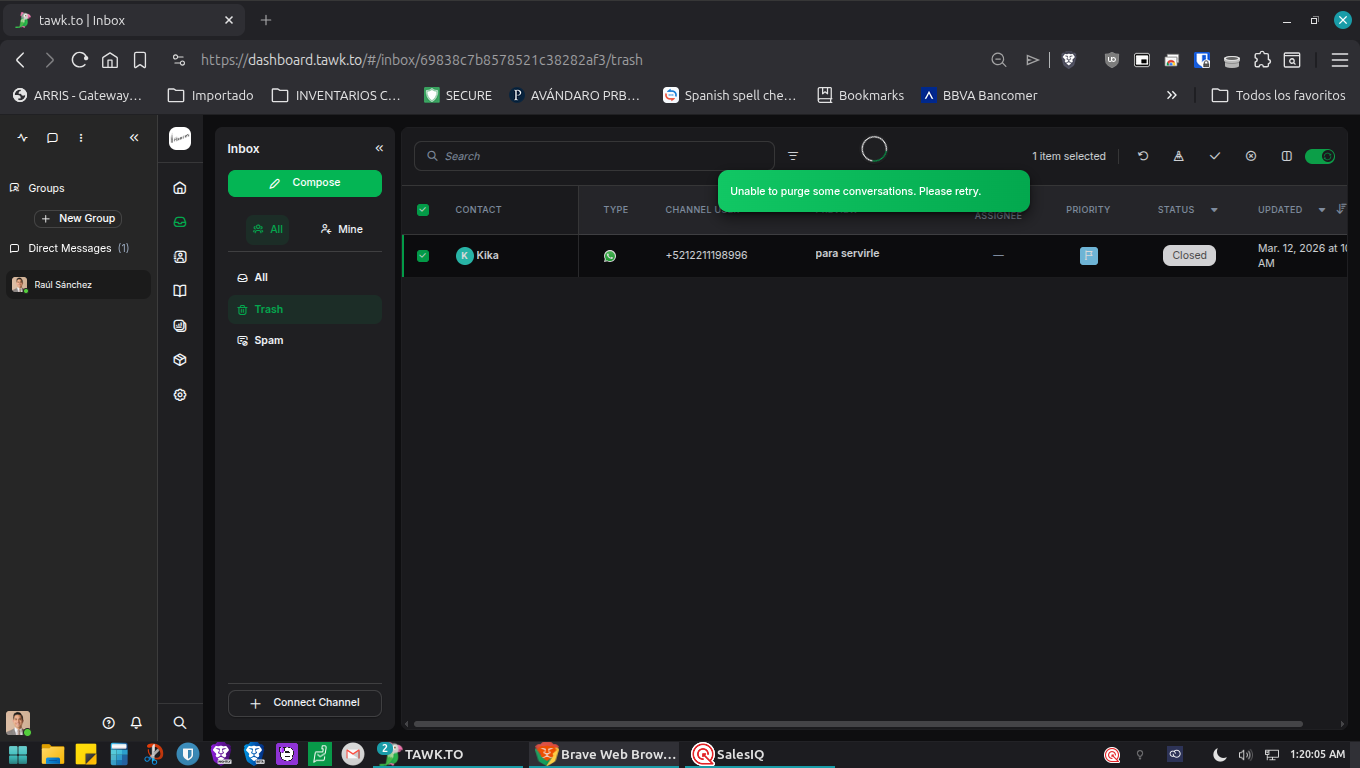The height and width of the screenshot is (768, 1360).
Task: Open the Administration gear icon
Action: (180, 395)
